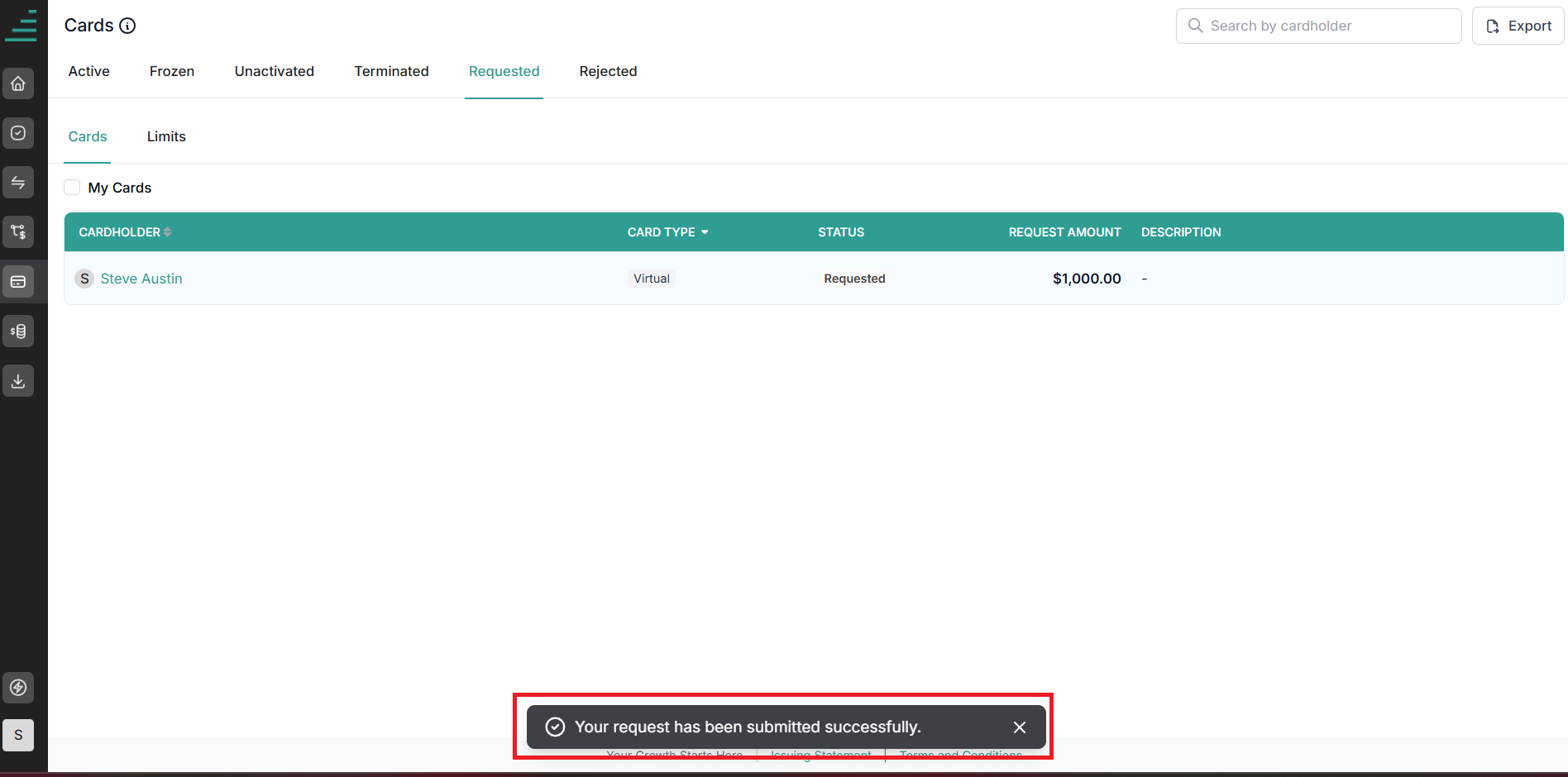
Task: Click the info icon beside Cards title
Action: tap(127, 26)
